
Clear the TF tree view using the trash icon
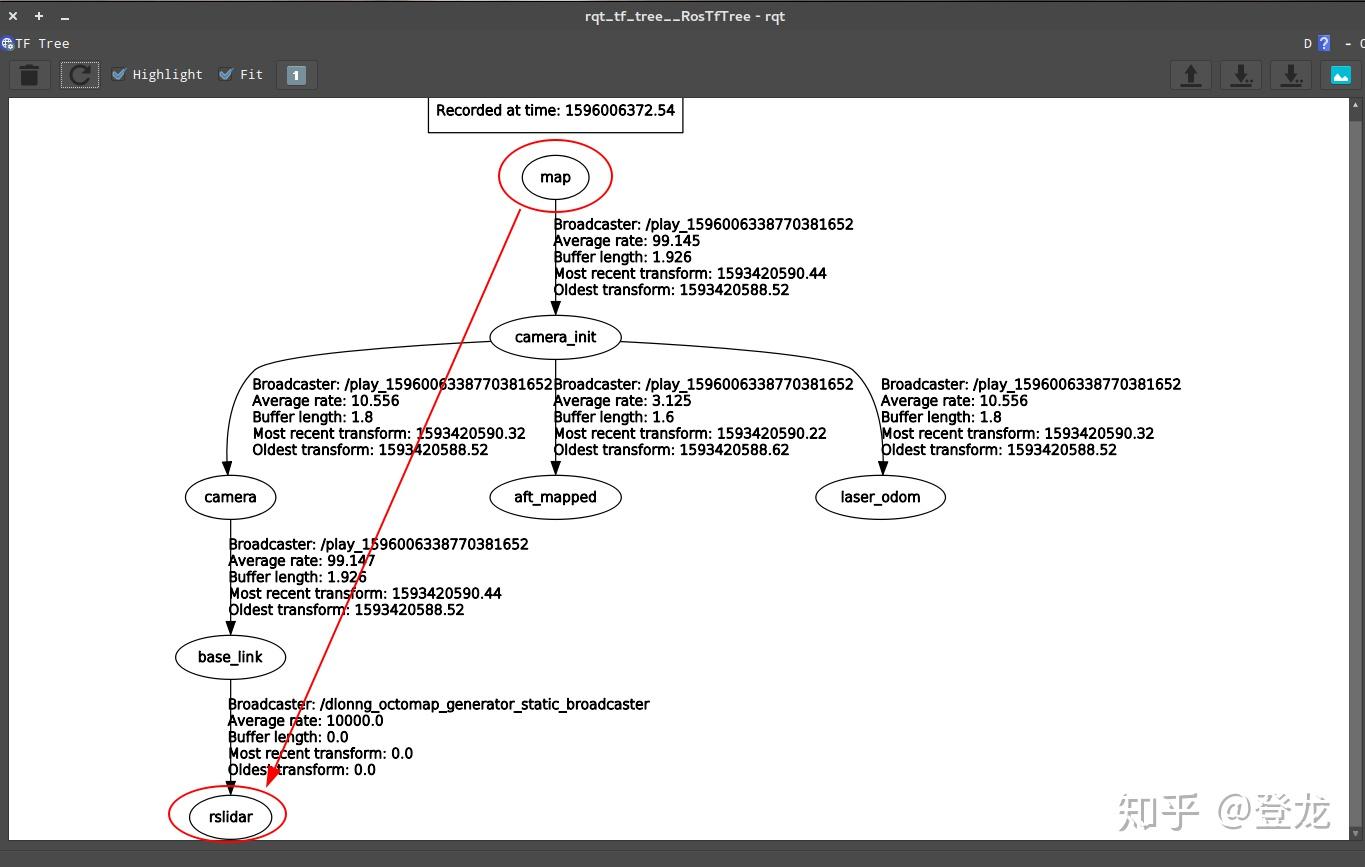click(x=29, y=74)
